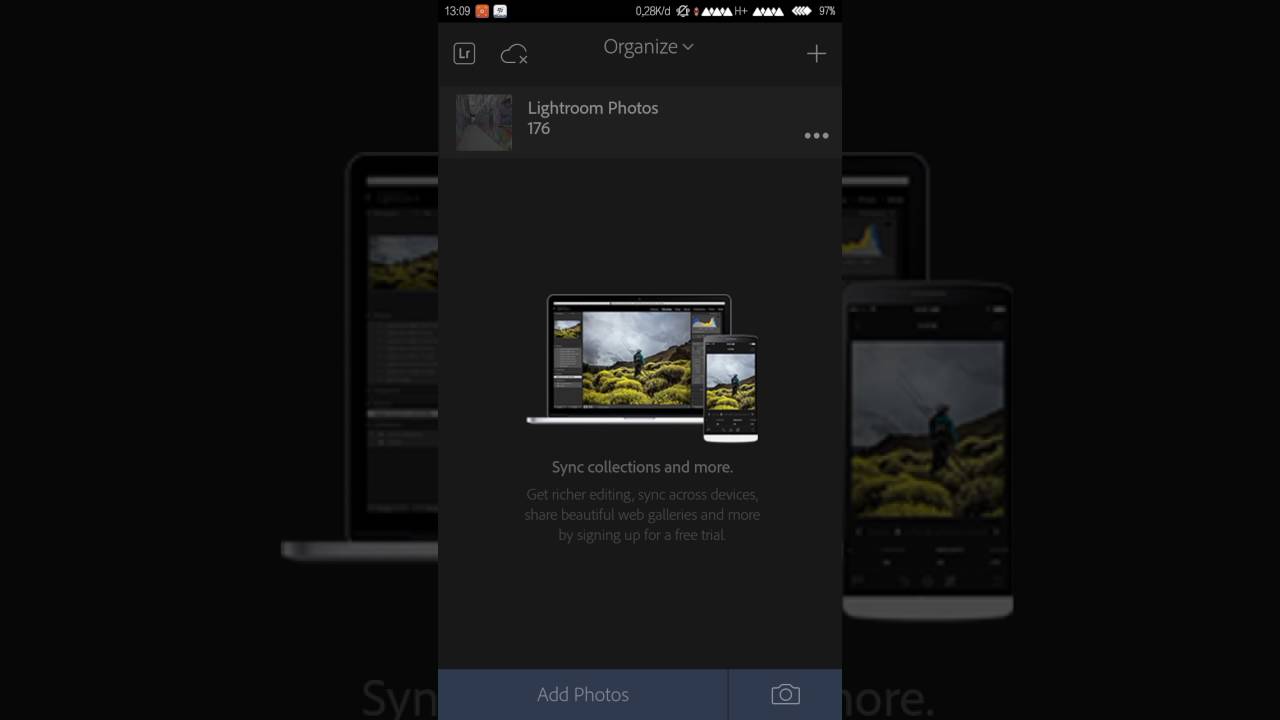Tap the laptop and phone sync illustration

click(642, 368)
